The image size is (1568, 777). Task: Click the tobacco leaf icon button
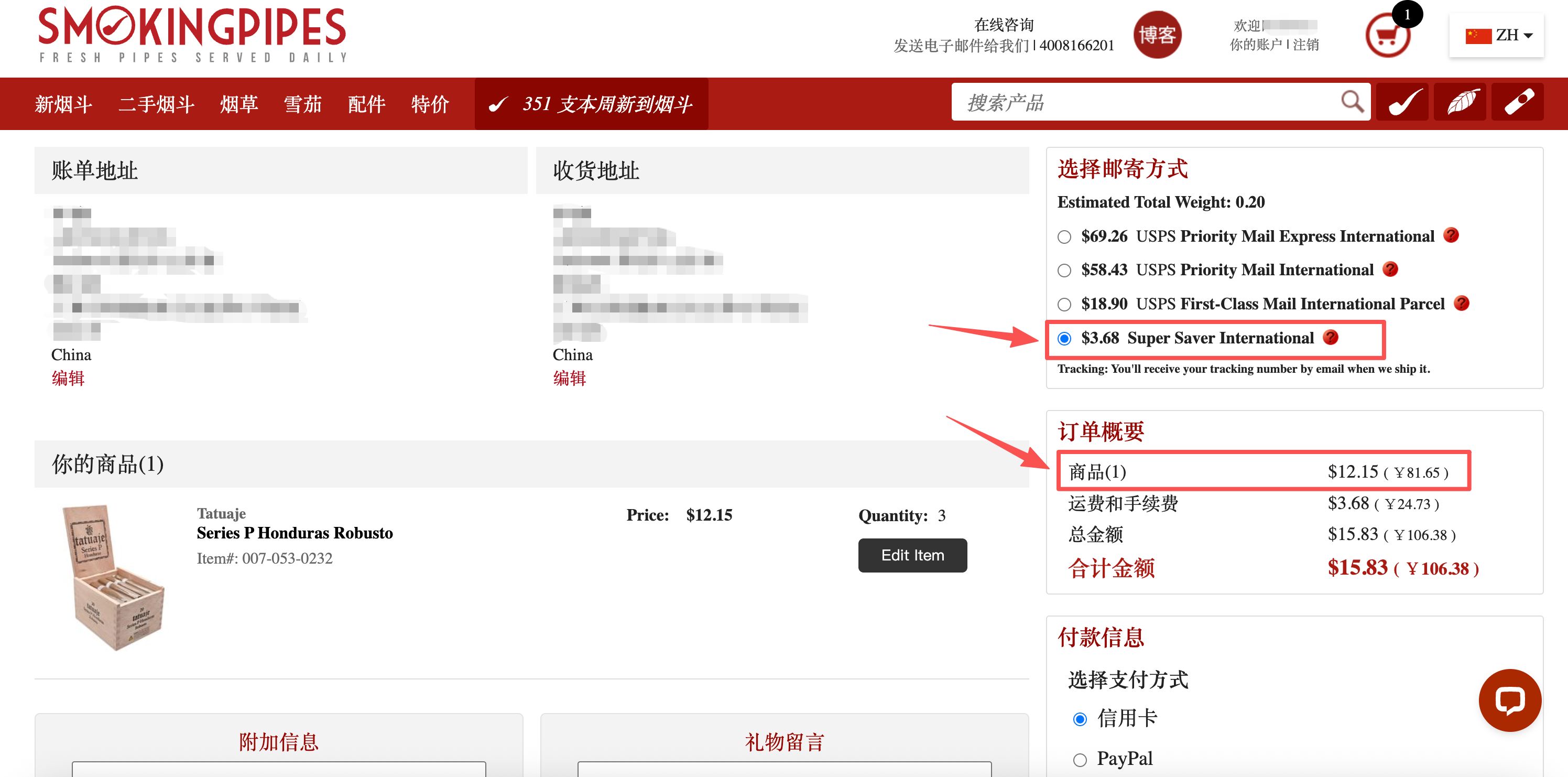click(x=1460, y=102)
